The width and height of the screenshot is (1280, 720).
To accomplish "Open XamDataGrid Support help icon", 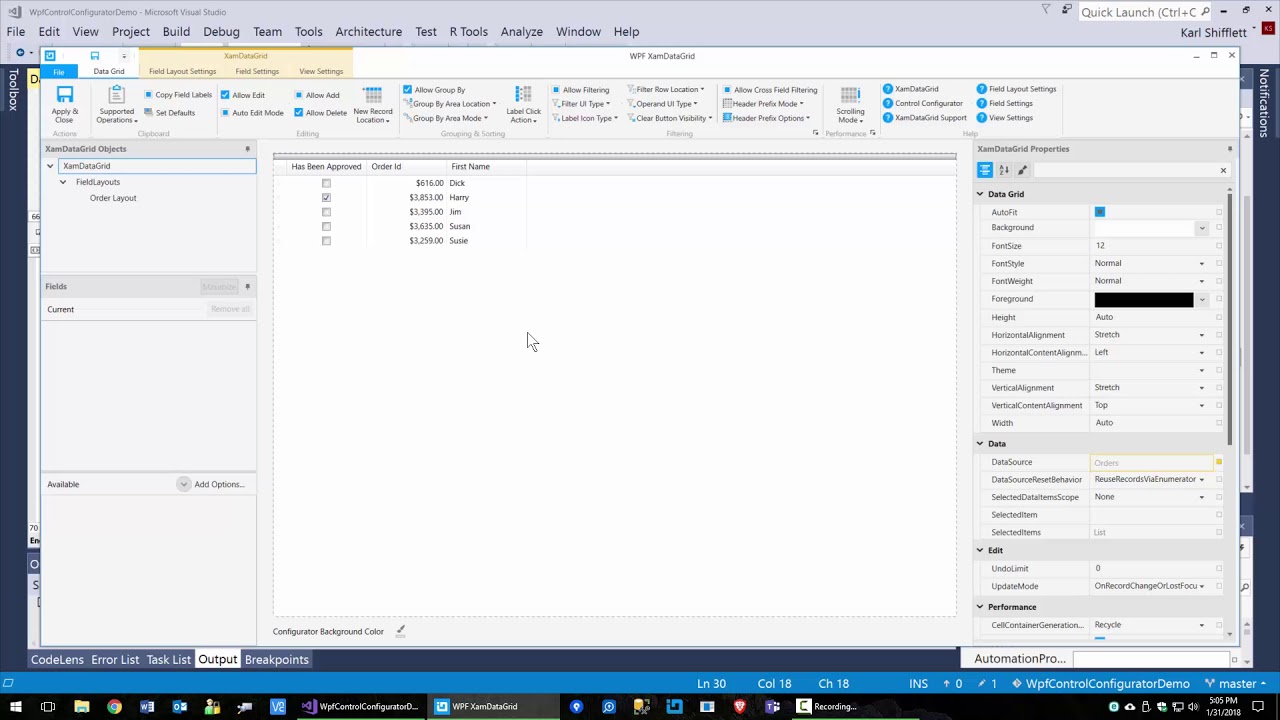I will tap(887, 118).
